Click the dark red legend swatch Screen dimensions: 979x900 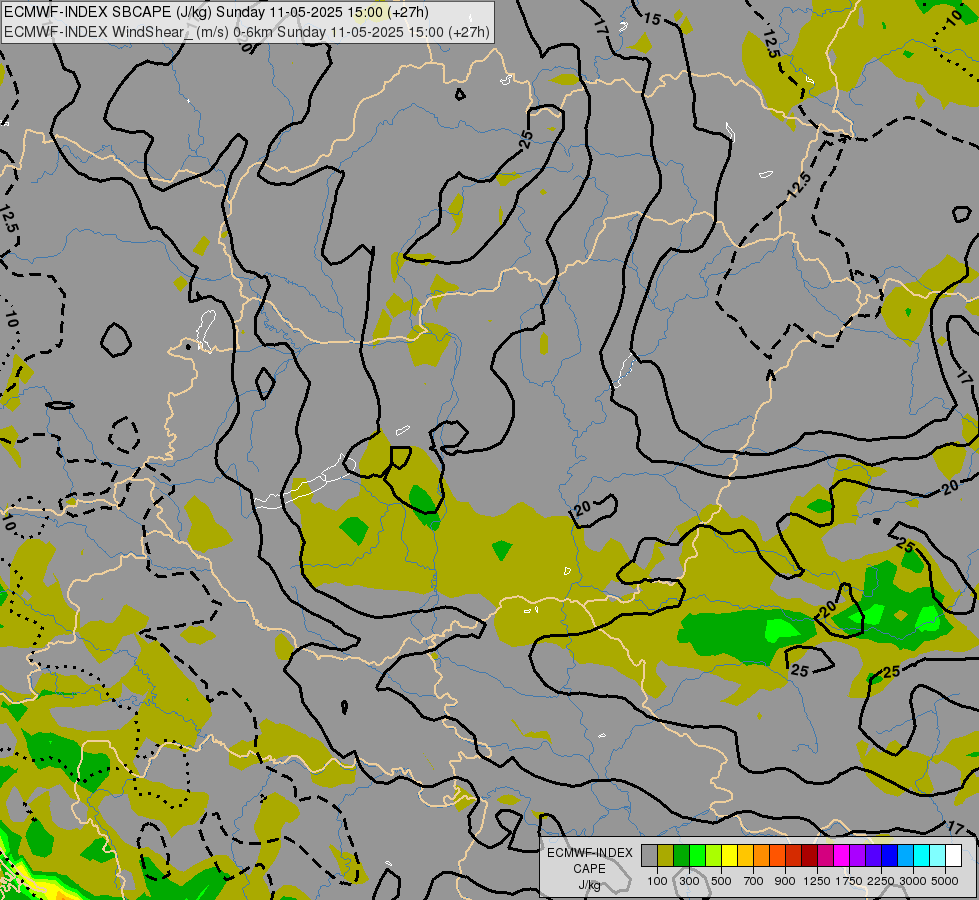[809, 855]
